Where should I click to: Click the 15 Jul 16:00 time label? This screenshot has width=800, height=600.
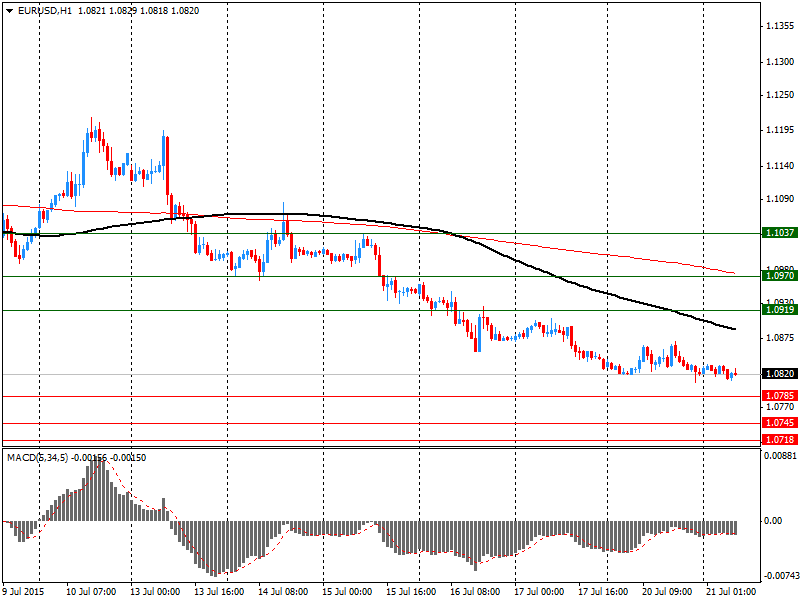tap(411, 592)
